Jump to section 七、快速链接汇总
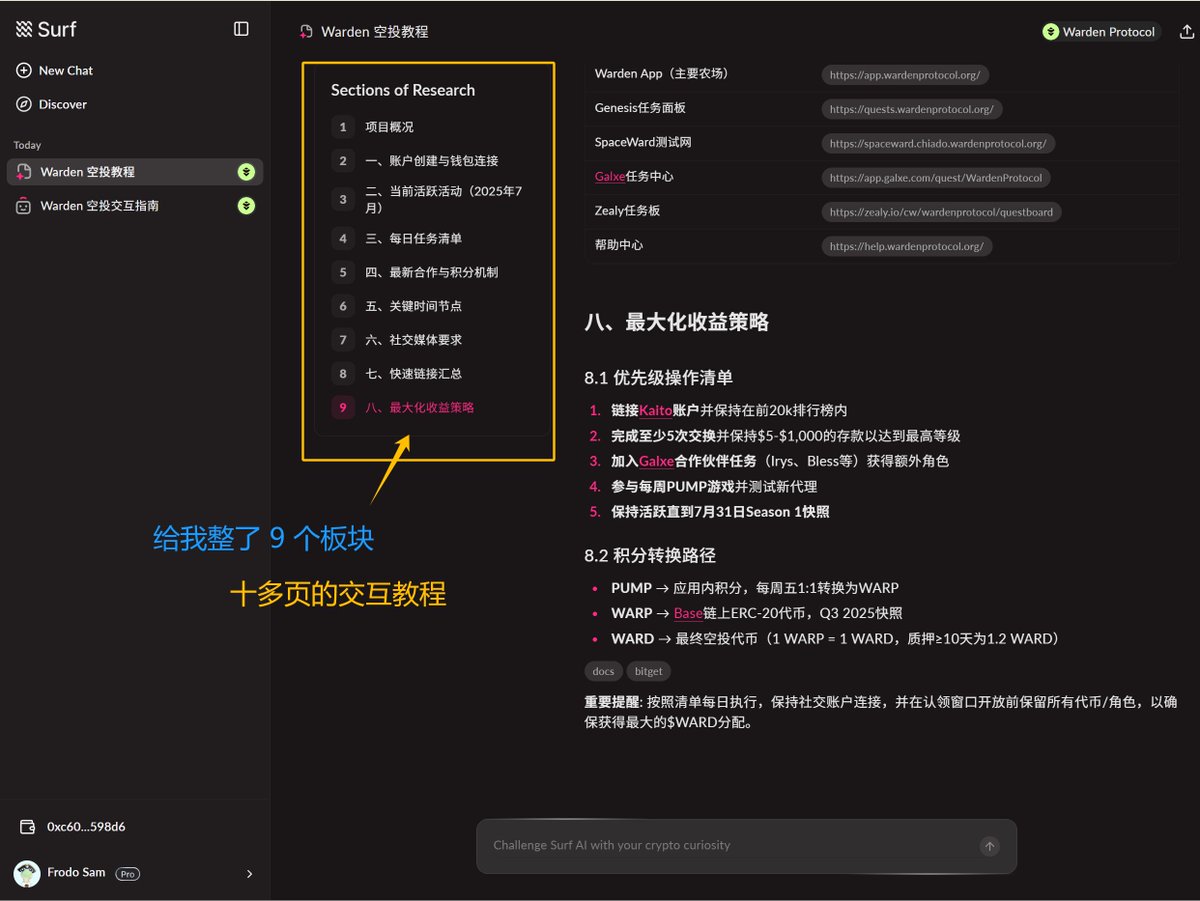This screenshot has width=1200, height=901. (x=413, y=374)
